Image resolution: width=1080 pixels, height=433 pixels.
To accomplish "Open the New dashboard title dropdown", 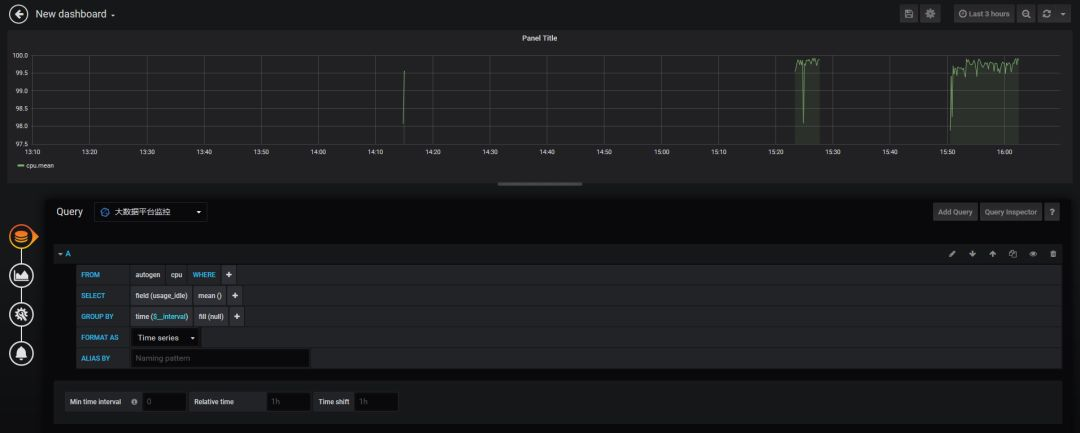I will pos(75,14).
